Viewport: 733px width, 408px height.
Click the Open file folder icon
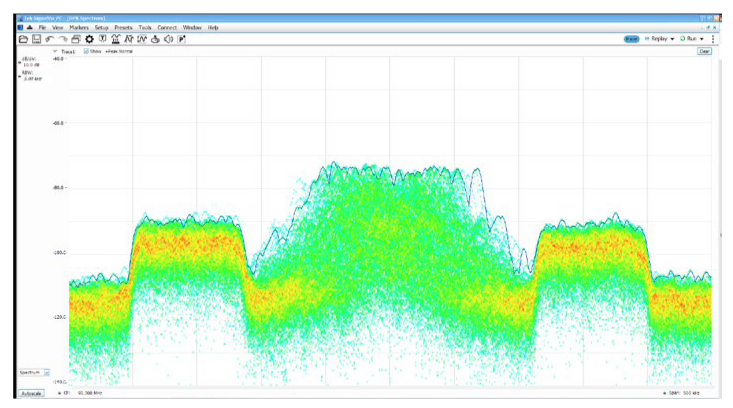[x=23, y=38]
